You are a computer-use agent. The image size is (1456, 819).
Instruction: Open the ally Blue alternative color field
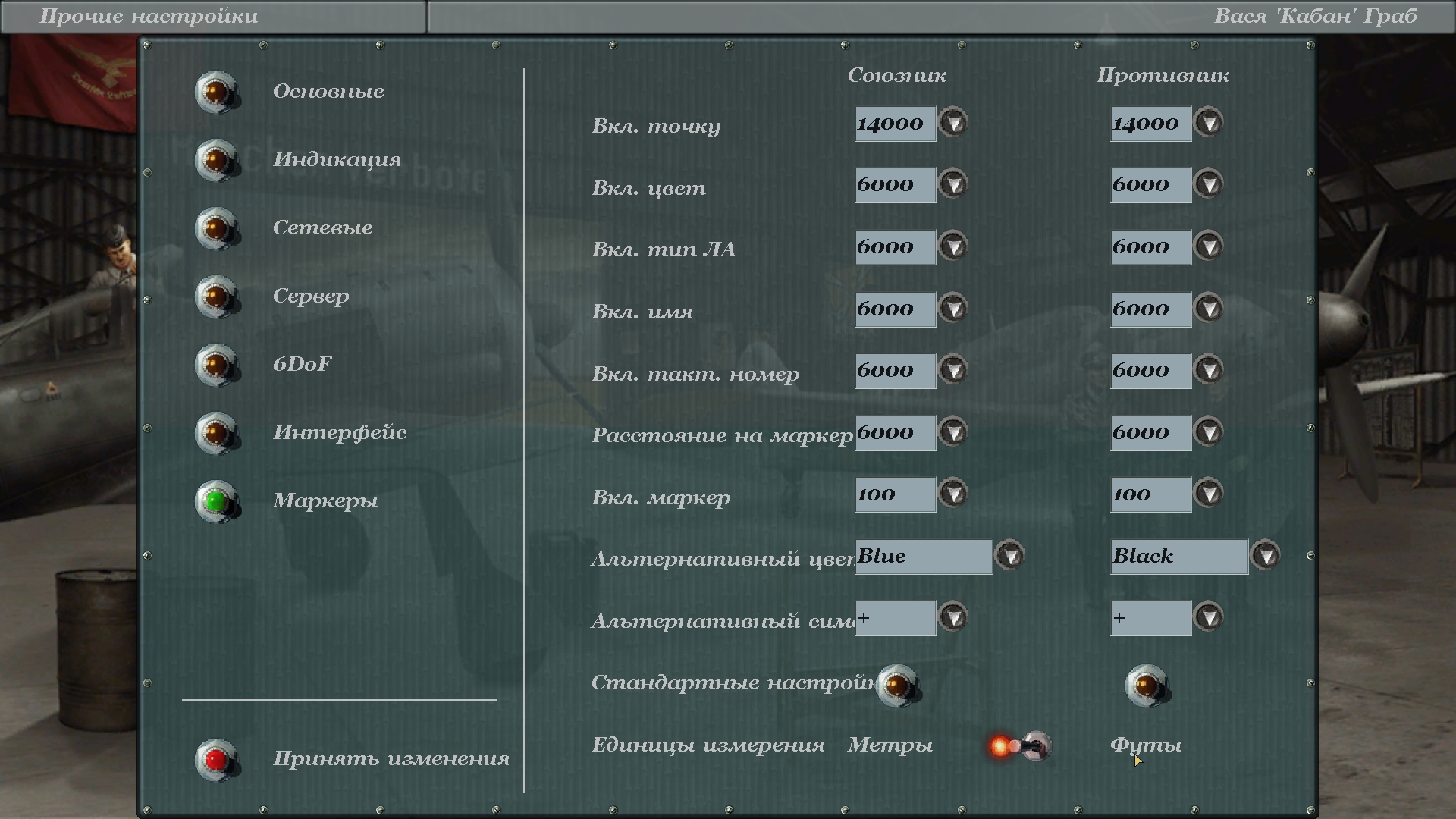[x=923, y=557]
